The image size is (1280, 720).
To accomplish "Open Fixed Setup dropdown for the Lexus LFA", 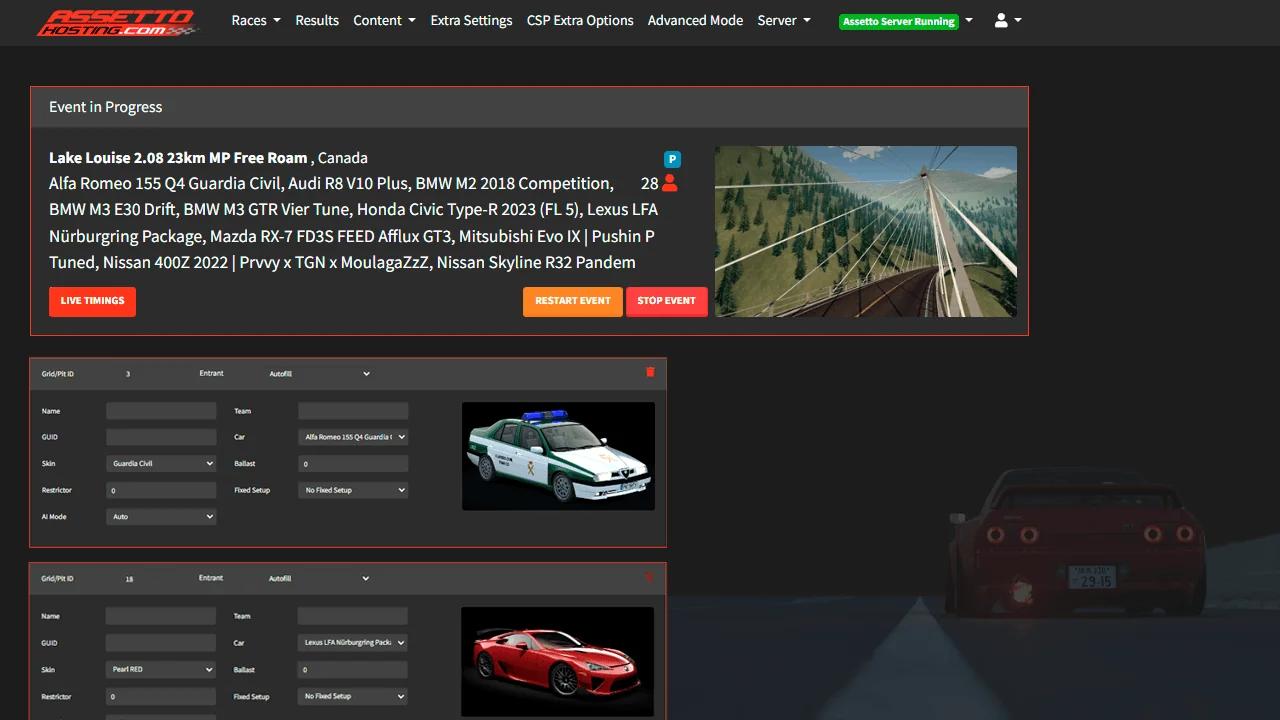I will (353, 696).
